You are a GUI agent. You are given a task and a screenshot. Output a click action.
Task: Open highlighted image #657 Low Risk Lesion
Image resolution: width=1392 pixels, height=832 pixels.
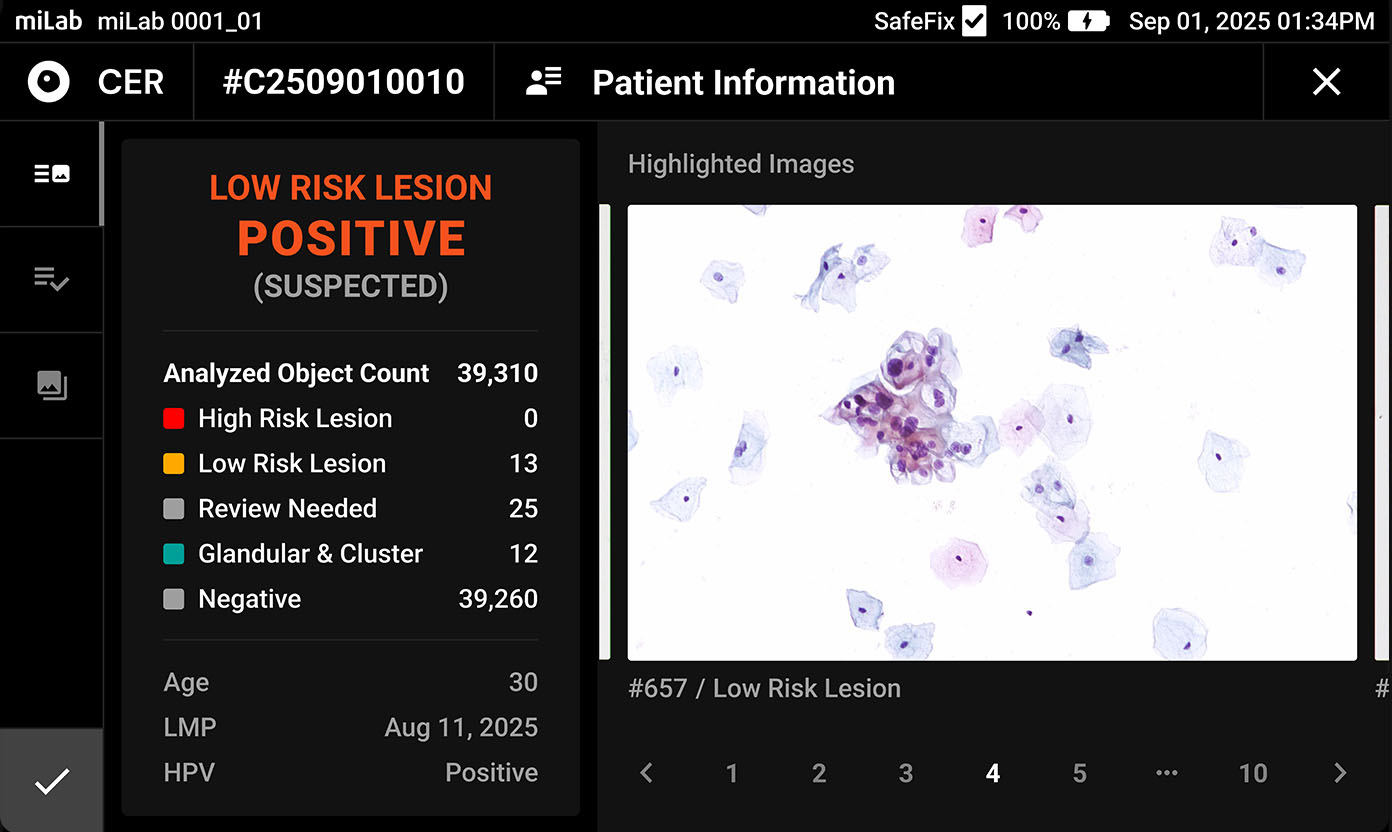992,432
